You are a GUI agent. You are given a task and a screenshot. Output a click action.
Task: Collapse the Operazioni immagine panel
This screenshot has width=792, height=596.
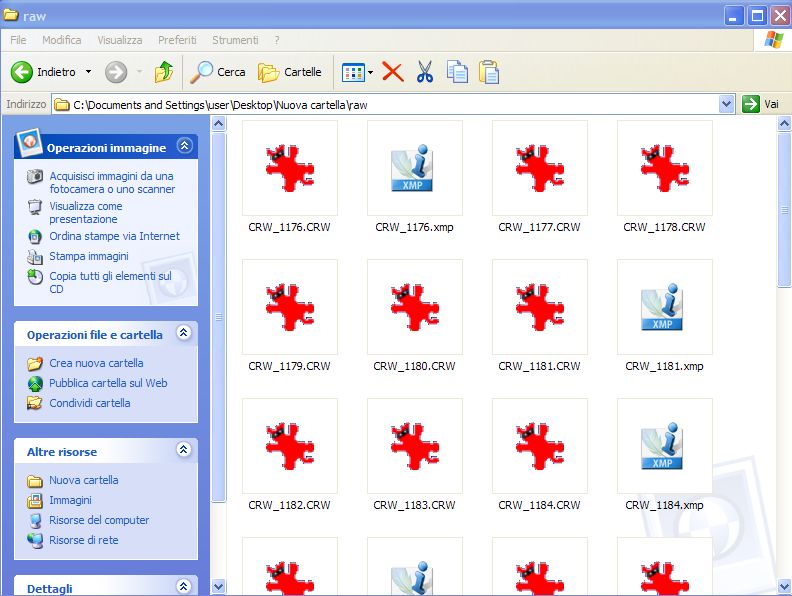[x=184, y=146]
